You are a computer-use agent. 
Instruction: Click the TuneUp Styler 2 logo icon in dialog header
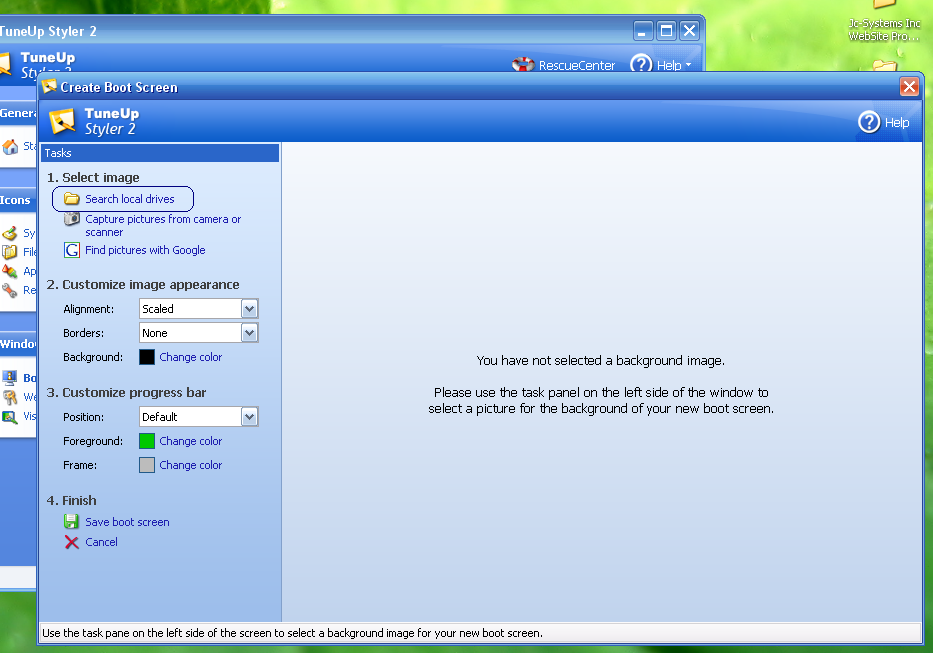pos(62,121)
